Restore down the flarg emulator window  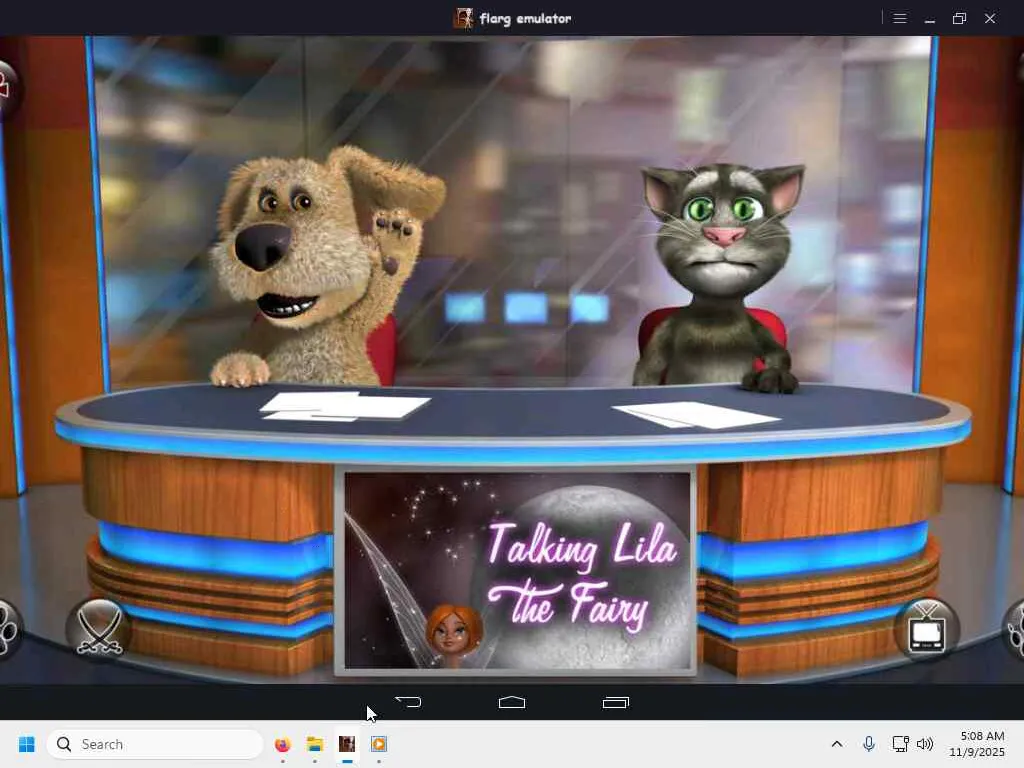(959, 18)
